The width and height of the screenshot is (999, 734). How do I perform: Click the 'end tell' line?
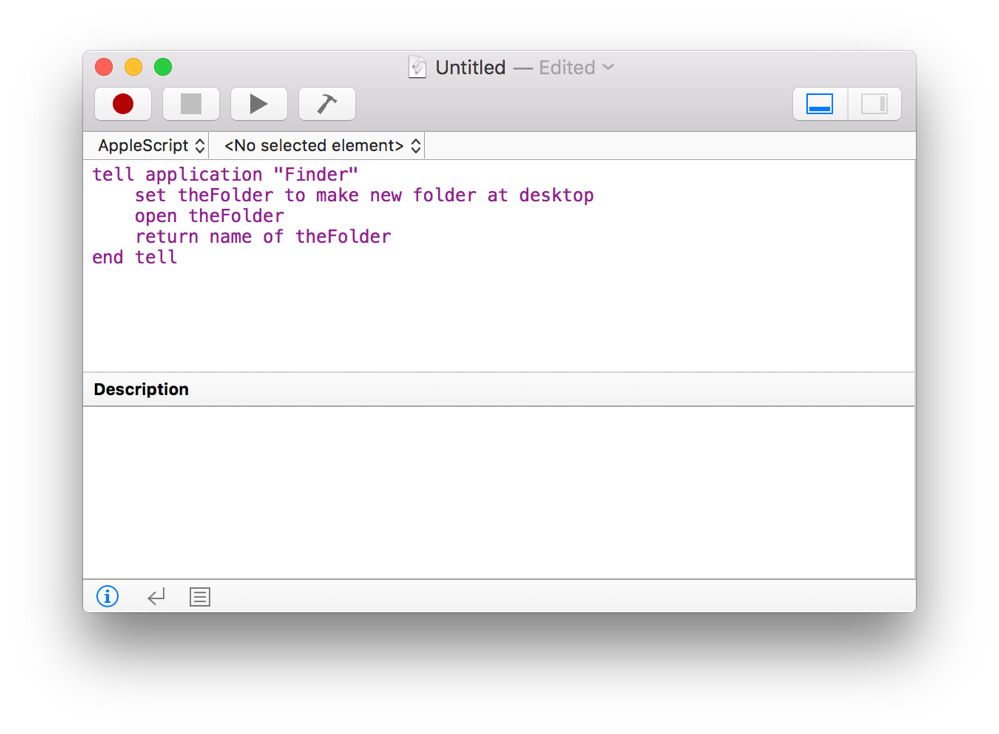pyautogui.click(x=134, y=257)
